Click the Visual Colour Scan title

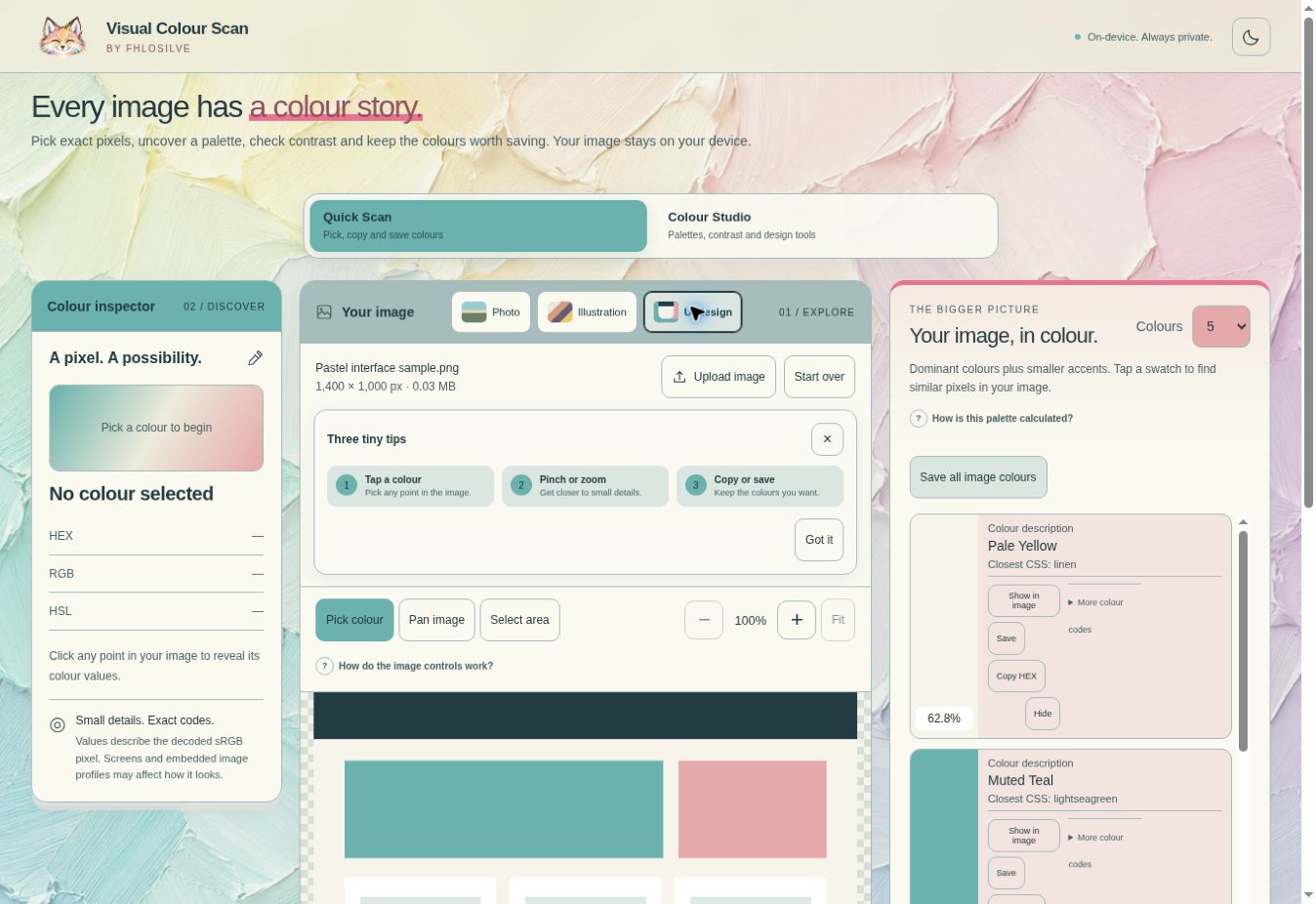click(x=177, y=28)
